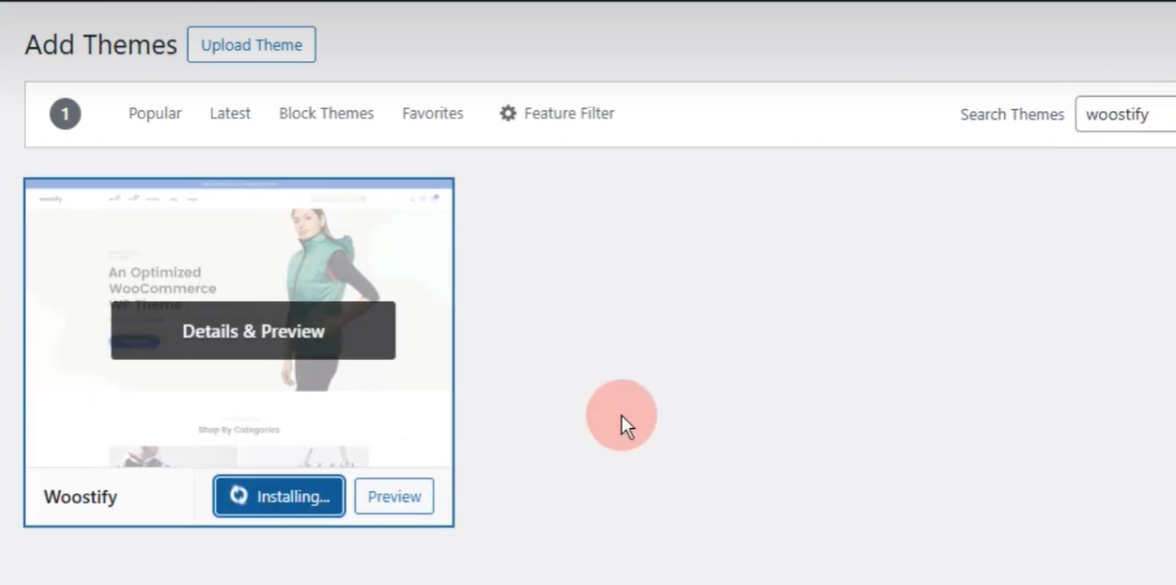This screenshot has width=1176, height=585.
Task: Focus the Search Themes input field
Action: point(1125,114)
